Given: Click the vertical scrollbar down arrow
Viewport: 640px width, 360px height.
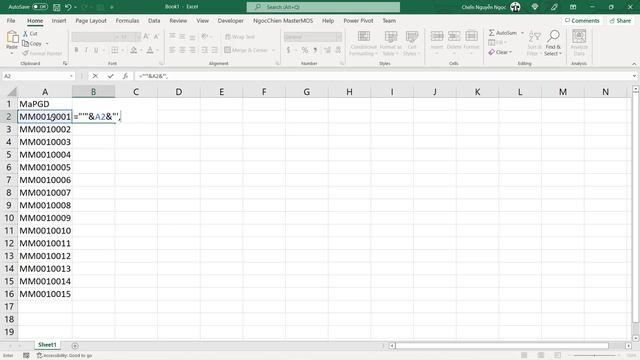Looking at the screenshot, I should [x=636, y=338].
